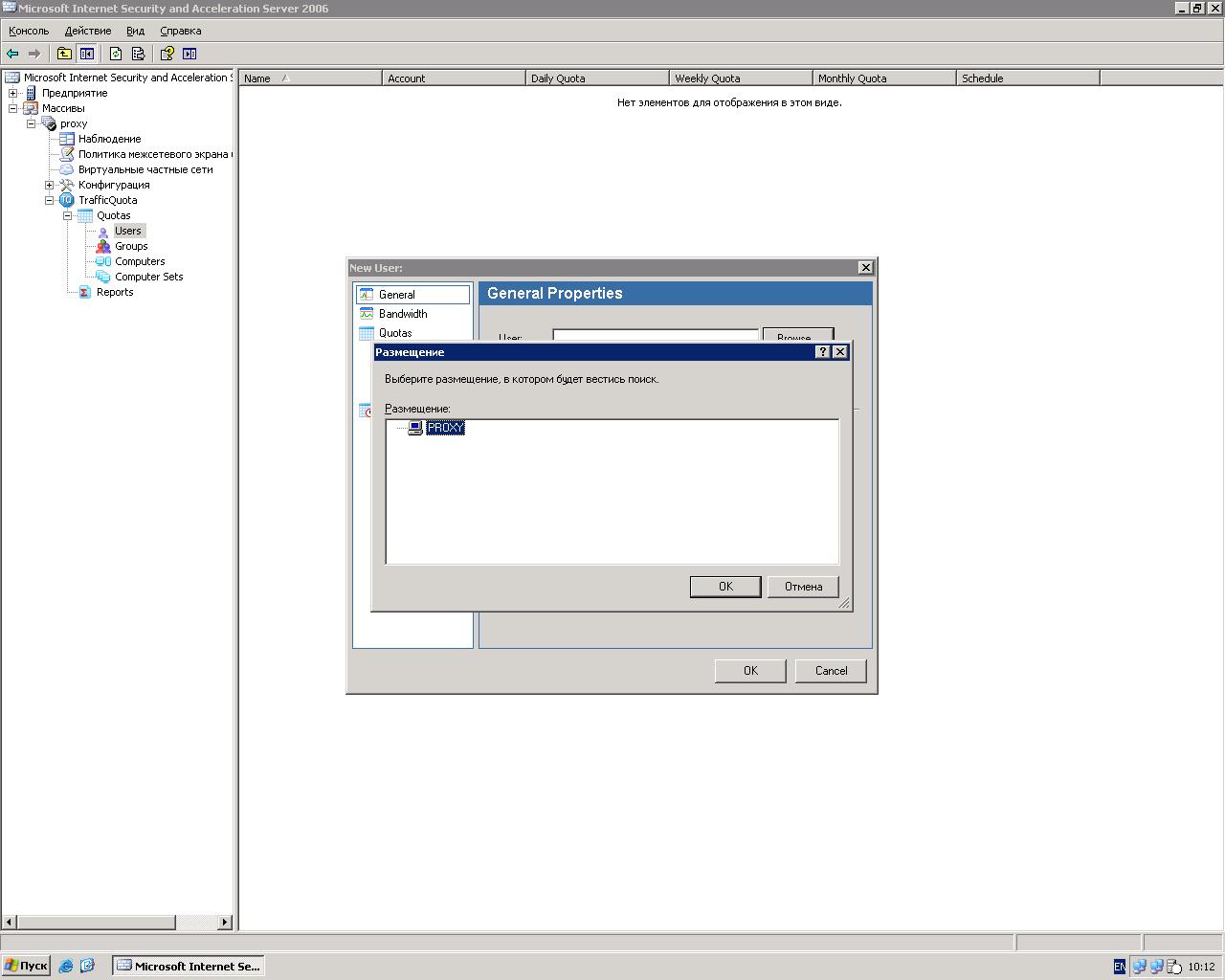
Task: Close the Размещение dialog with X
Action: 840,352
